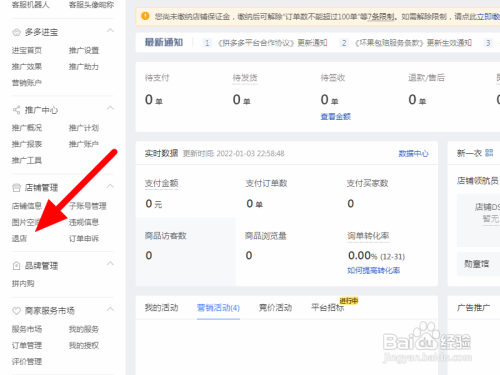
Task: Open 拼内购 under 品牌管理
Action: point(23,283)
